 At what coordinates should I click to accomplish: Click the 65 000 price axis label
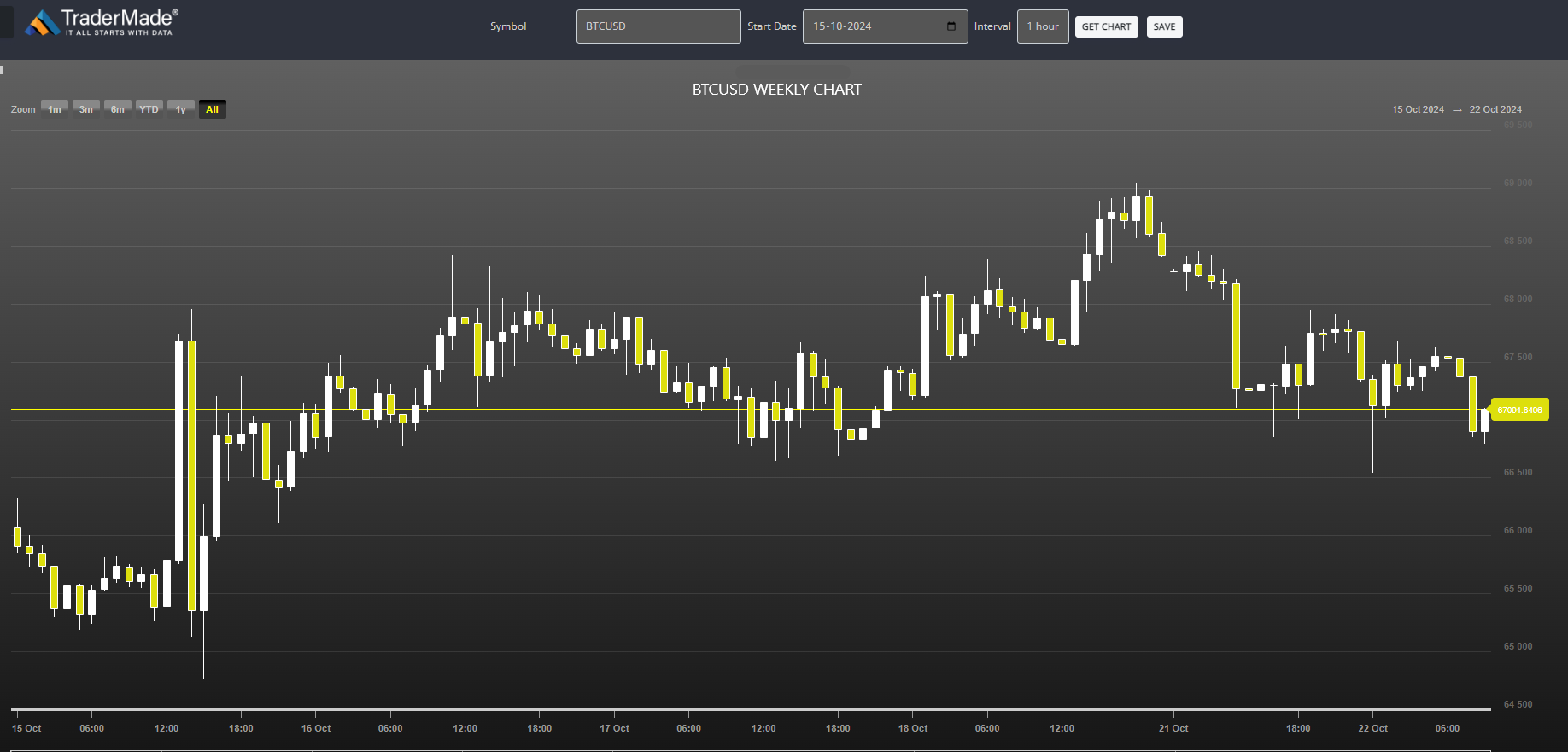(1518, 646)
